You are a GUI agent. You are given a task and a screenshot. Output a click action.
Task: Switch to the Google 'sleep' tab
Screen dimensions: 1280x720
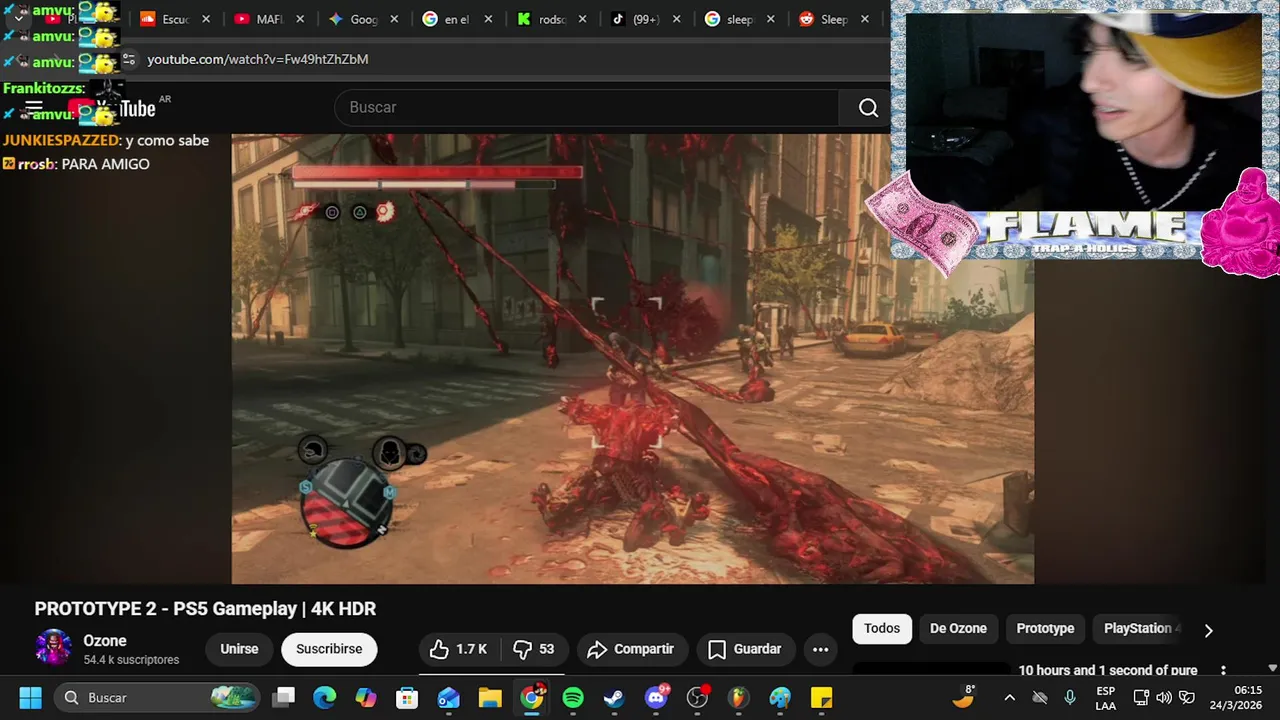tap(740, 19)
